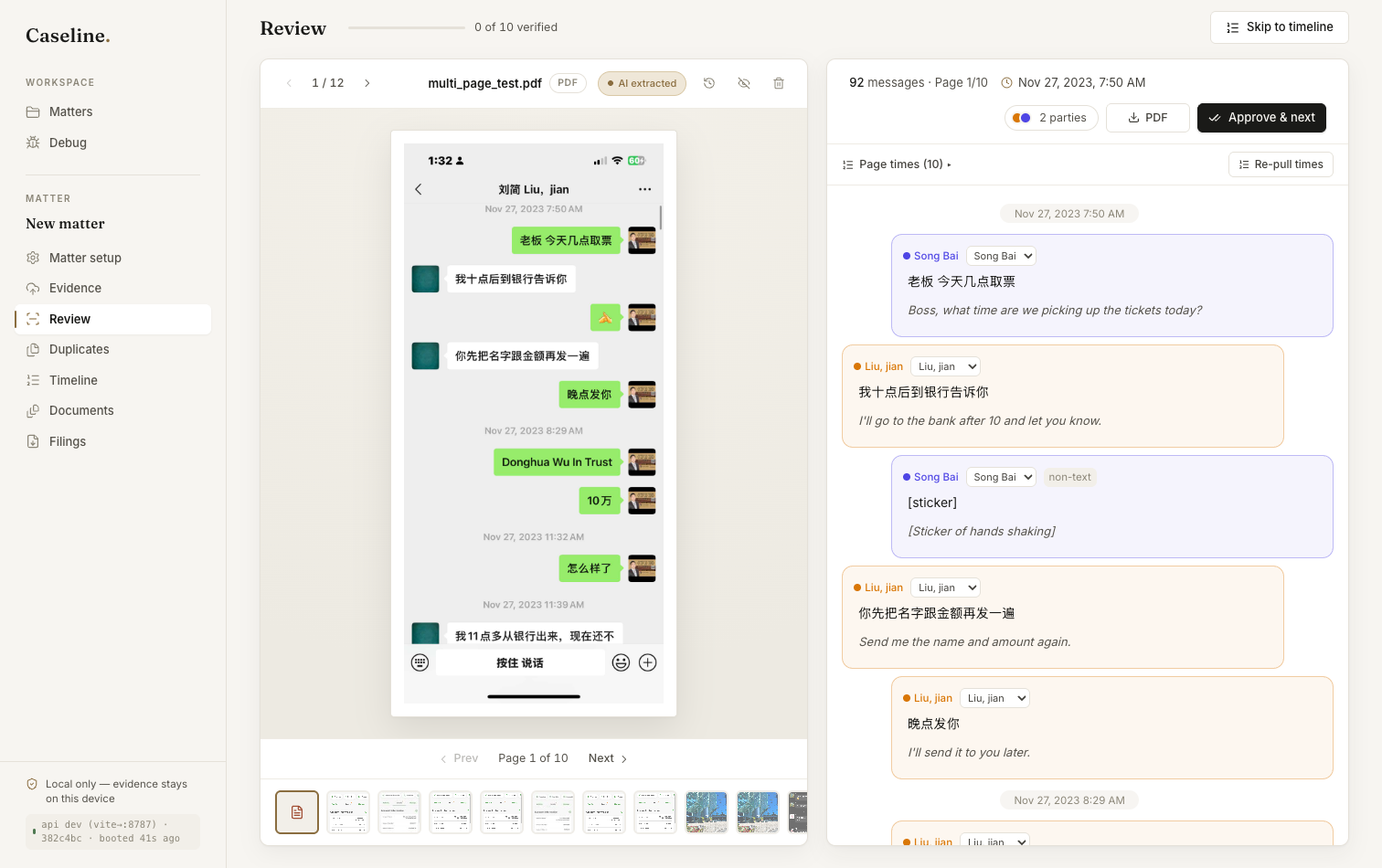
Task: Download via the PDF button
Action: coord(1148,118)
